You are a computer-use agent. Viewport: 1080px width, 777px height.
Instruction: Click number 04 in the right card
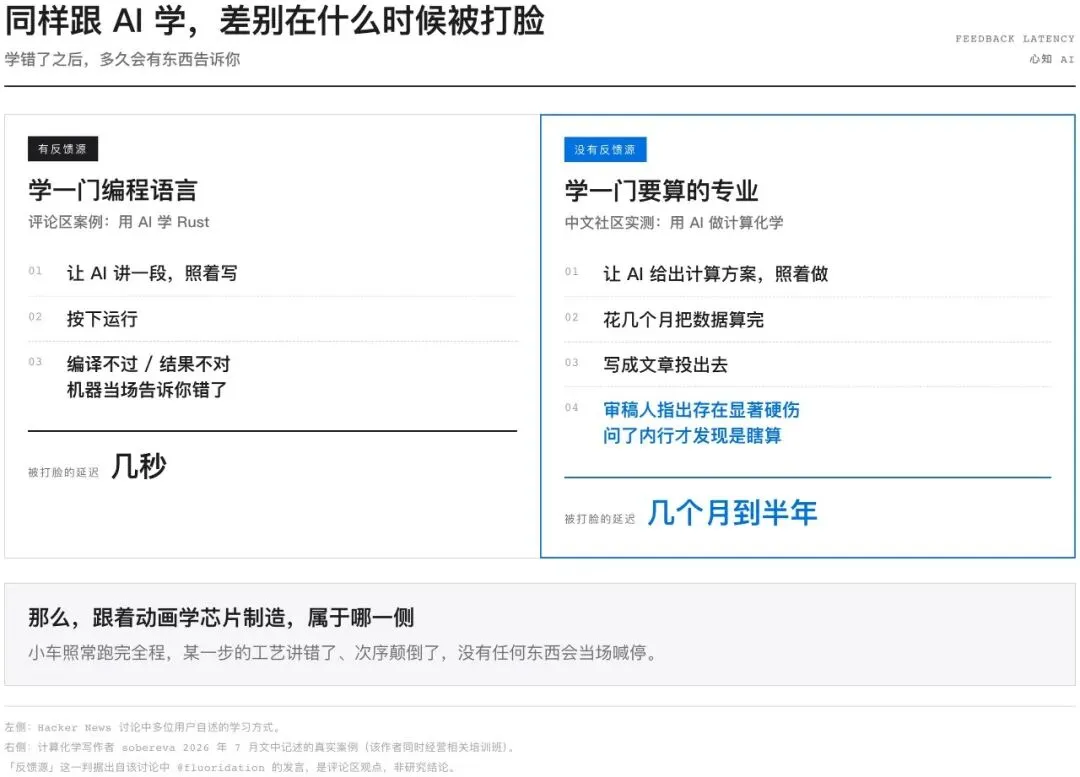(x=572, y=408)
